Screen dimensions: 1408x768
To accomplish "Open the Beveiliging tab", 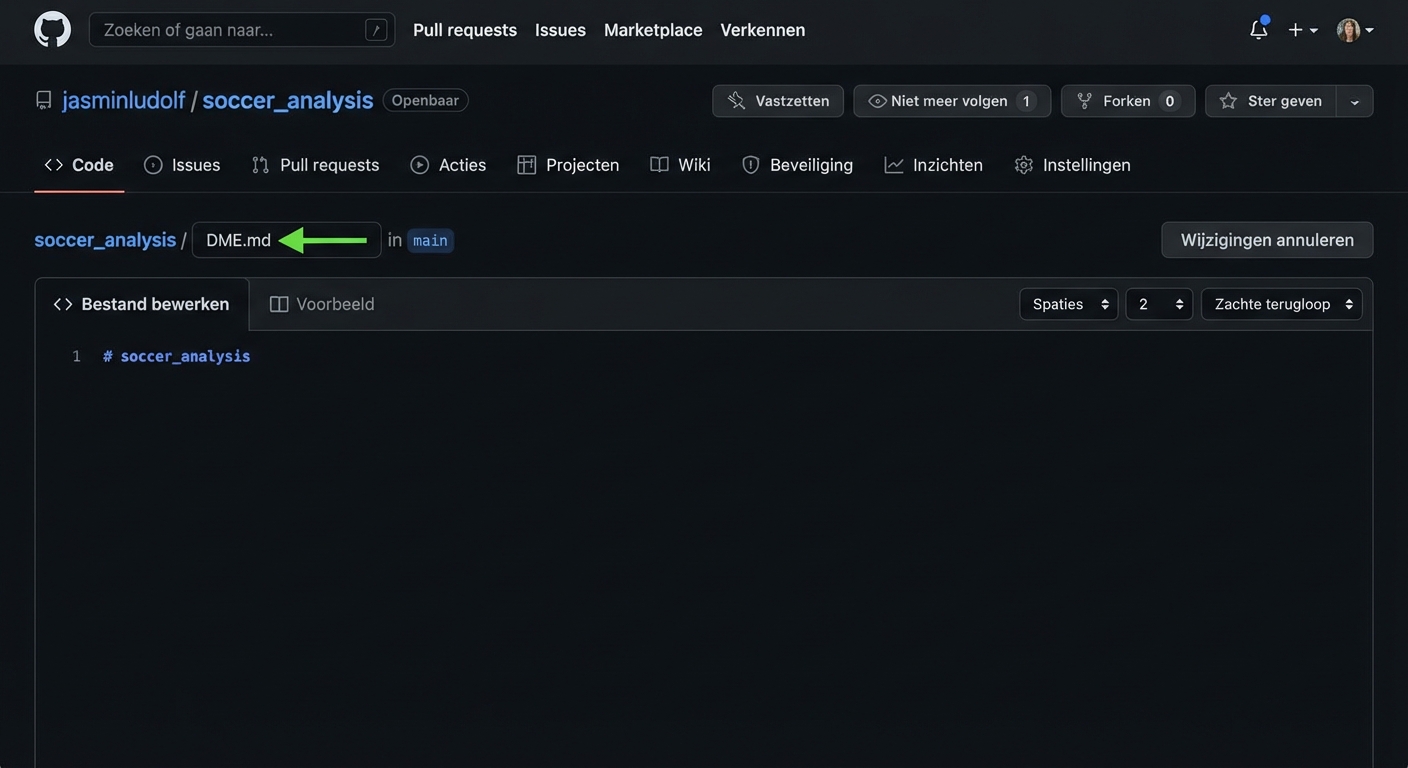I will click(x=797, y=165).
